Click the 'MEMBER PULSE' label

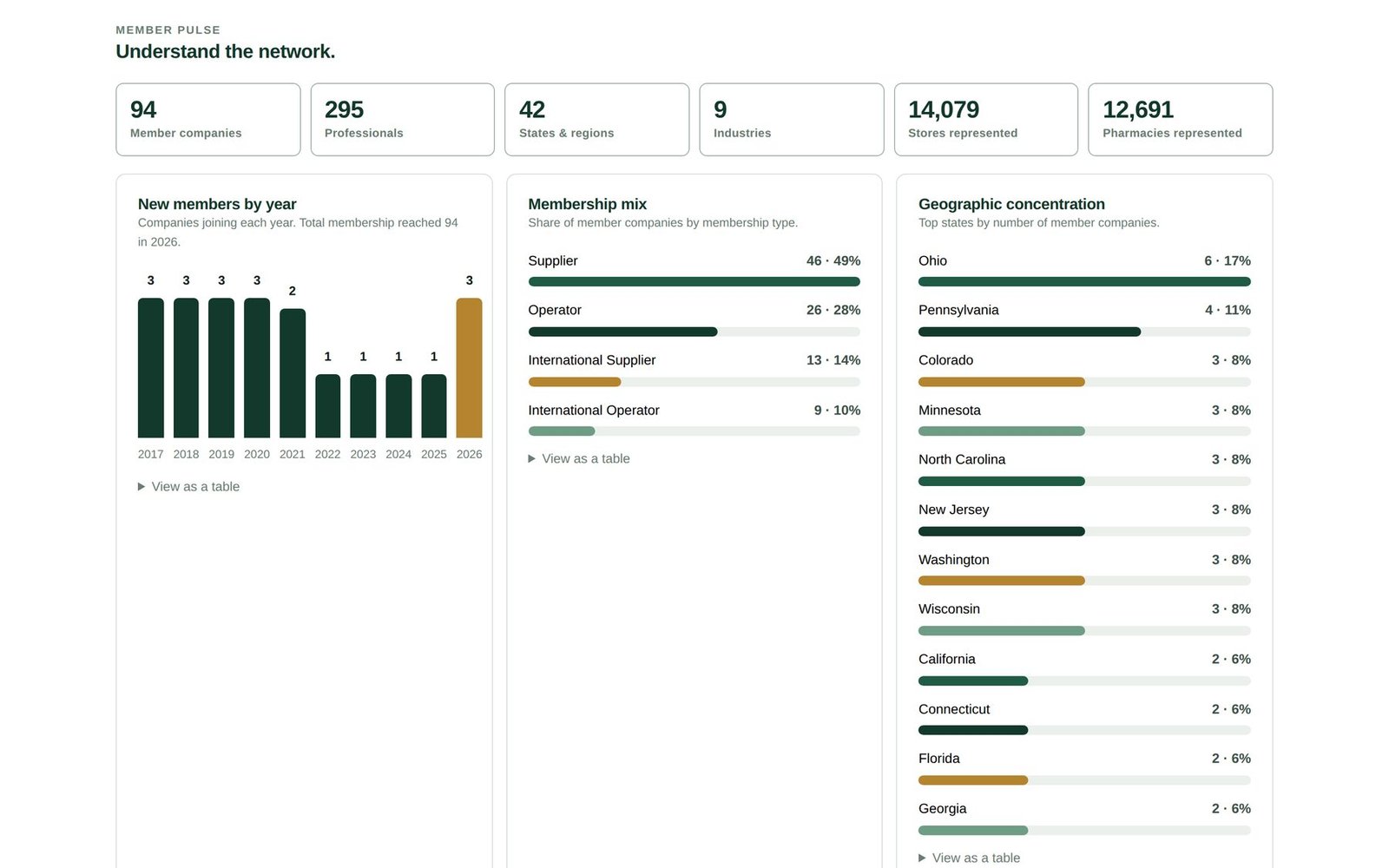coord(168,30)
